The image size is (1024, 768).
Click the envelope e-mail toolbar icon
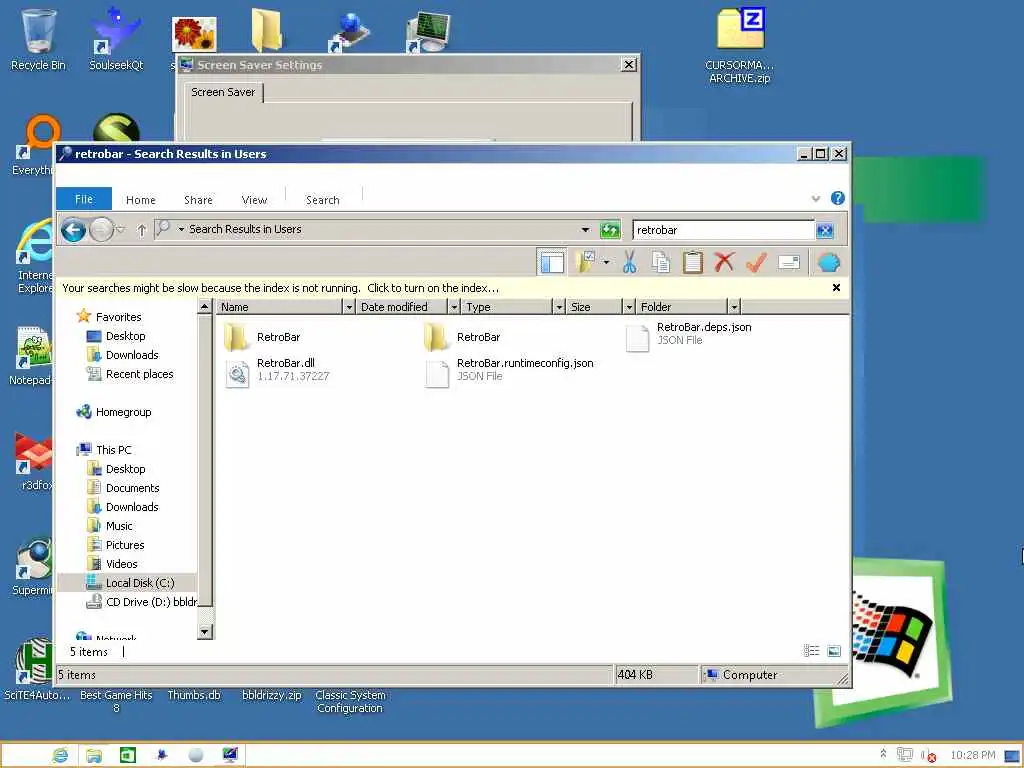pos(789,263)
